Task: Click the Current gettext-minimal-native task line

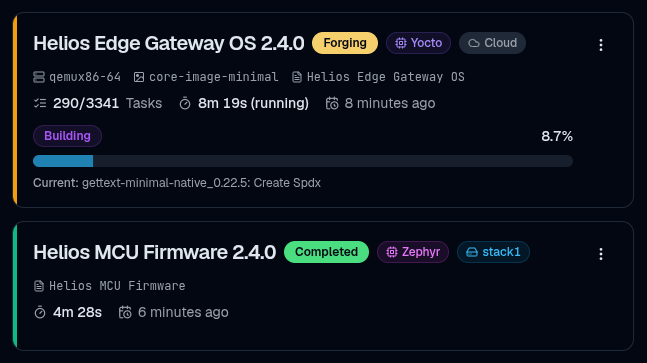Action: click(x=177, y=183)
